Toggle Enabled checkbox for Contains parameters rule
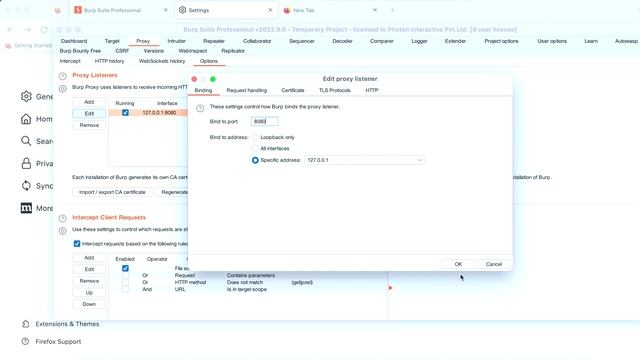Viewport: 640px width, 360px height. [125, 276]
